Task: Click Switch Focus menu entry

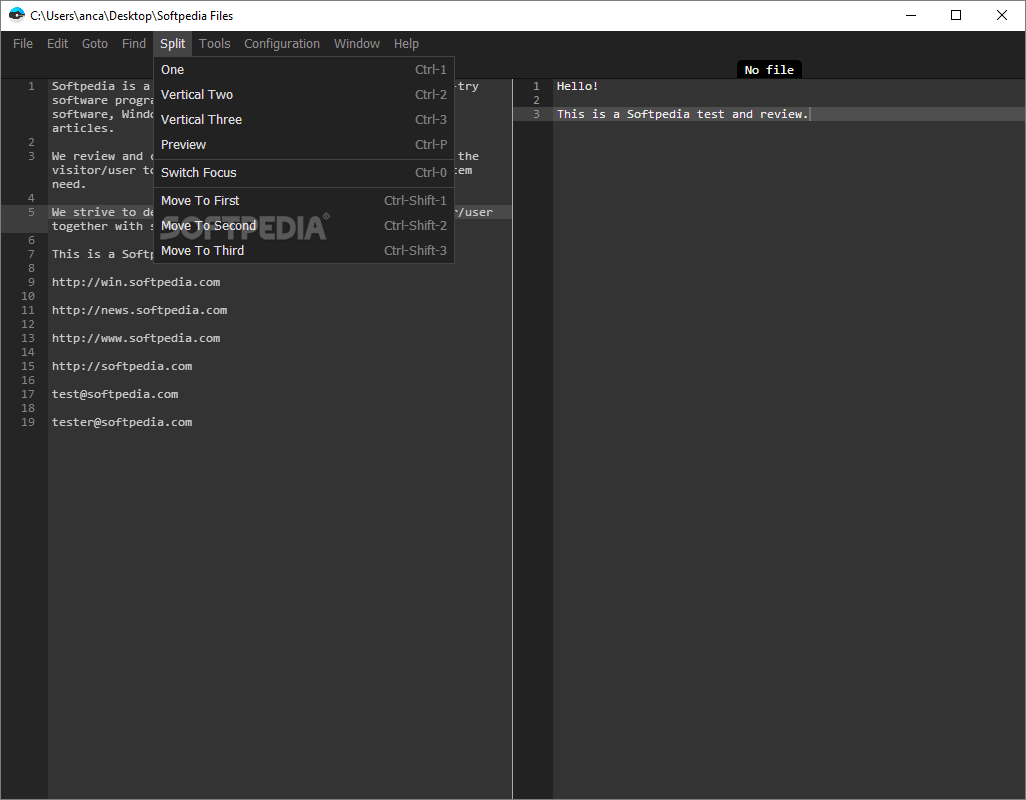Action: click(x=304, y=173)
